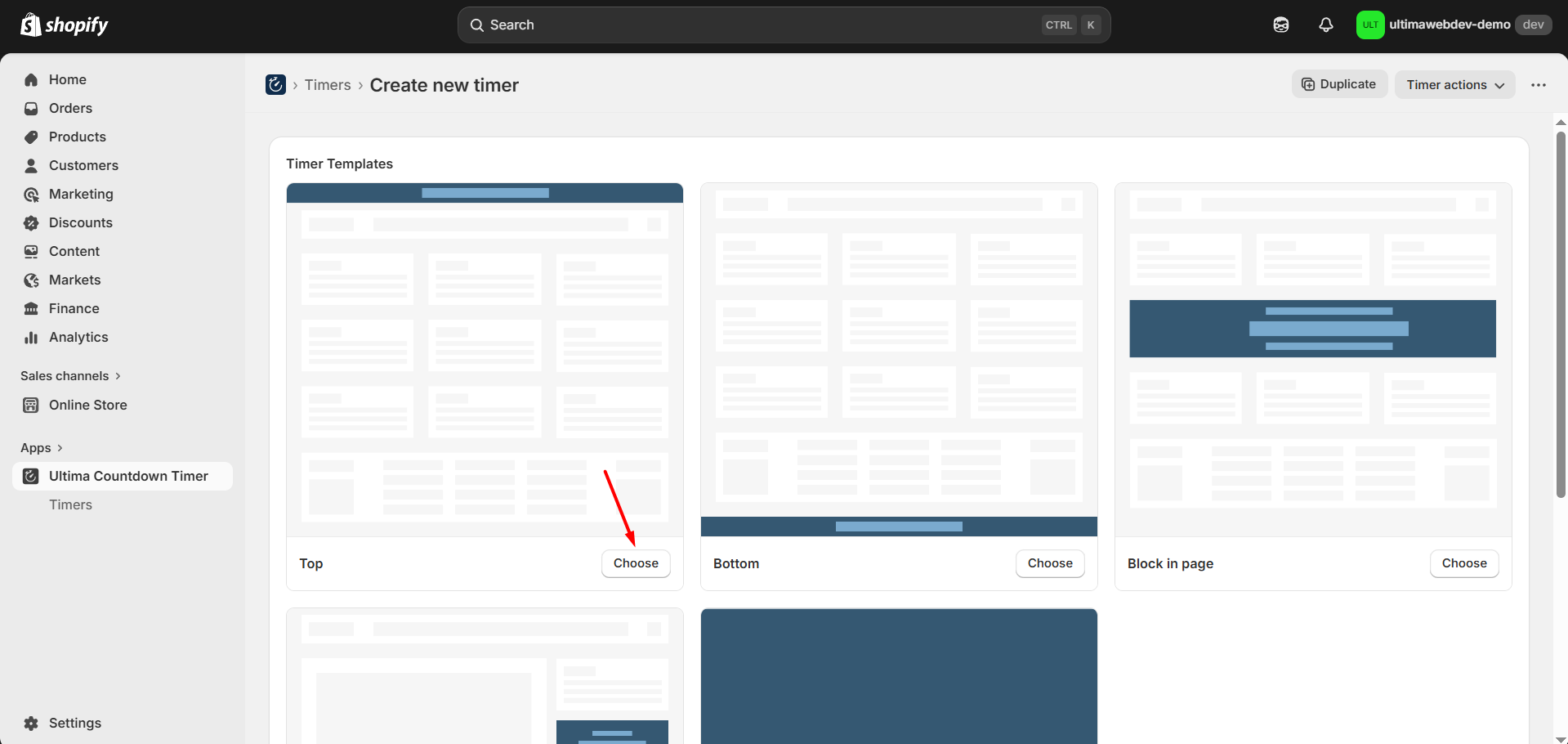Select Ultima Countdown Timer app

(123, 476)
